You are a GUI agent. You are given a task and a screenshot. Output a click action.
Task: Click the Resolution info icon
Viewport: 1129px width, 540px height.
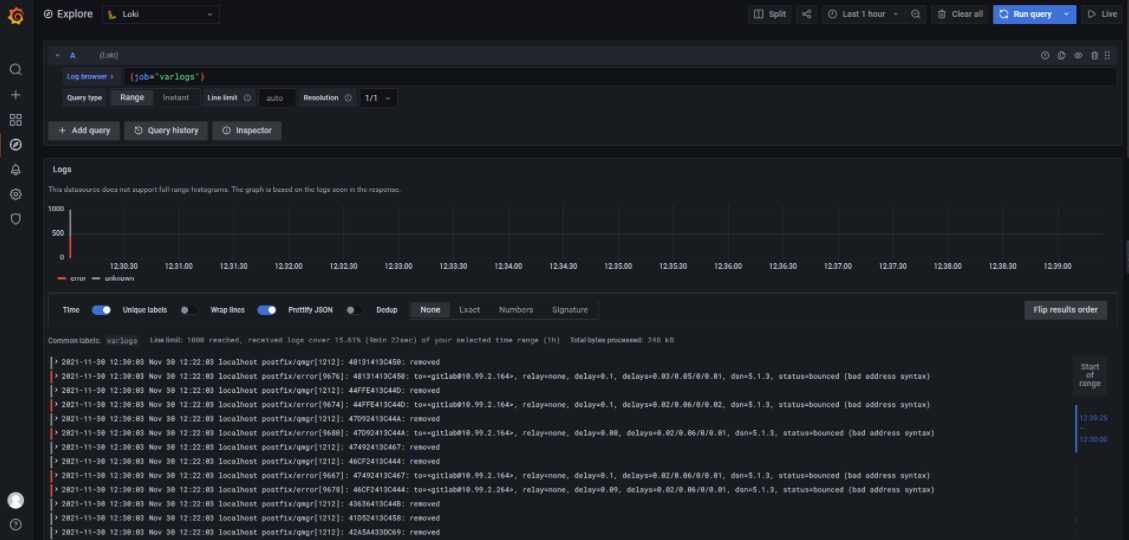(348, 98)
